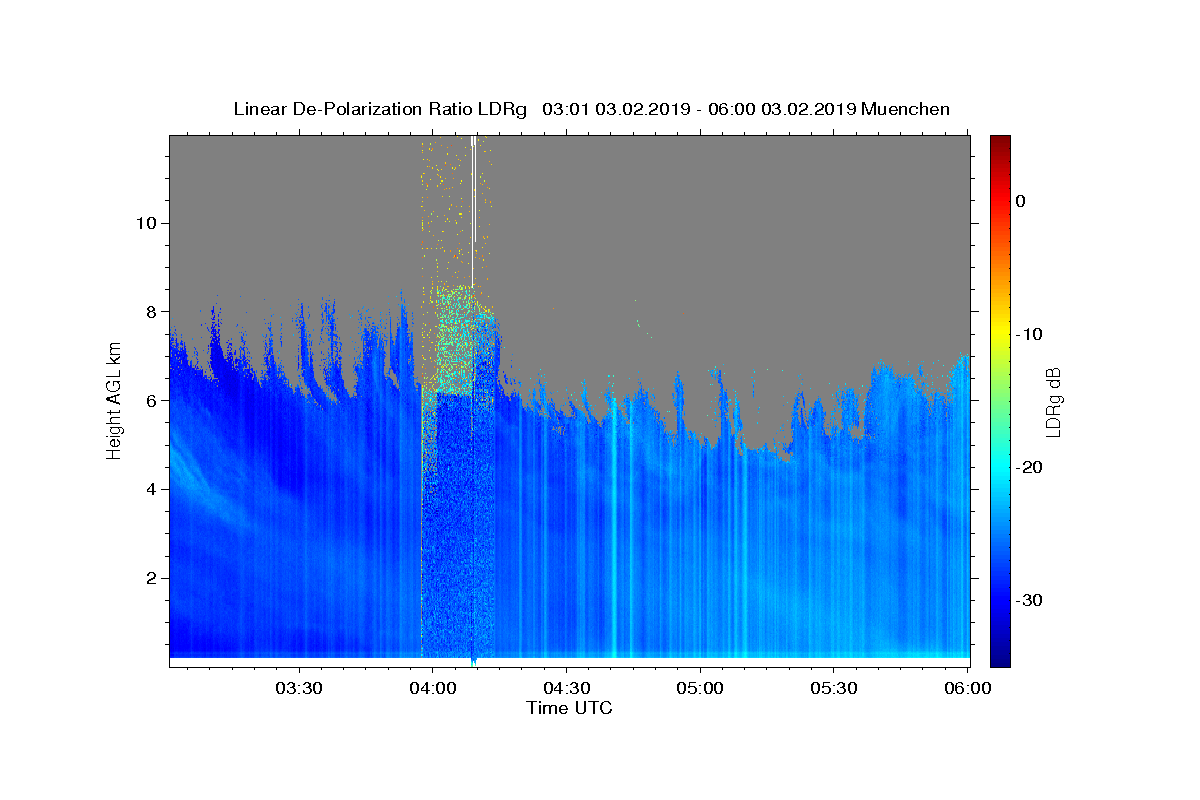Click the plot title 'Linear De-Polarization Ratio LDRg'

[380, 109]
